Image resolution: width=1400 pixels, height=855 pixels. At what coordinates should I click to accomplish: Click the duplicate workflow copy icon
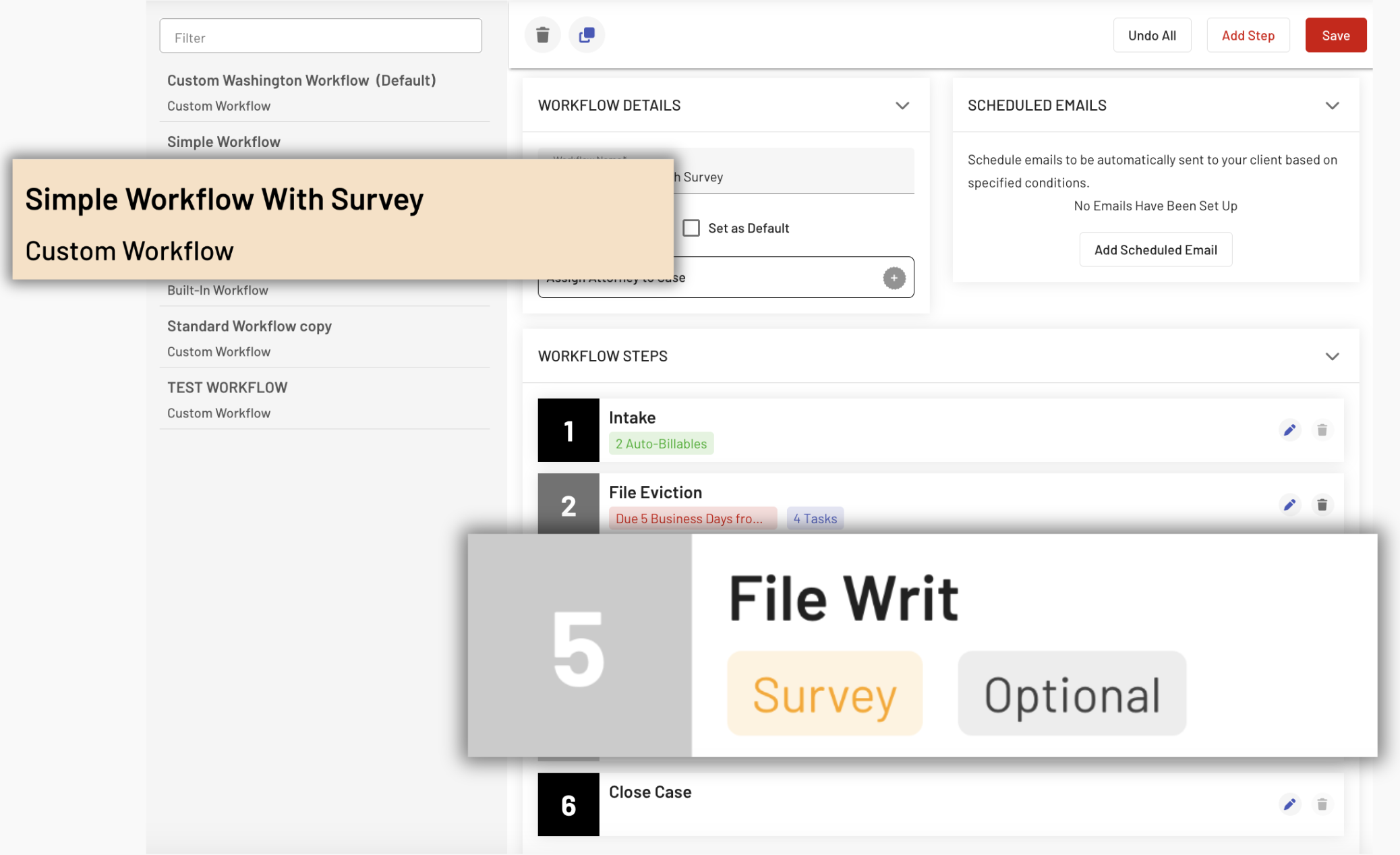click(586, 35)
